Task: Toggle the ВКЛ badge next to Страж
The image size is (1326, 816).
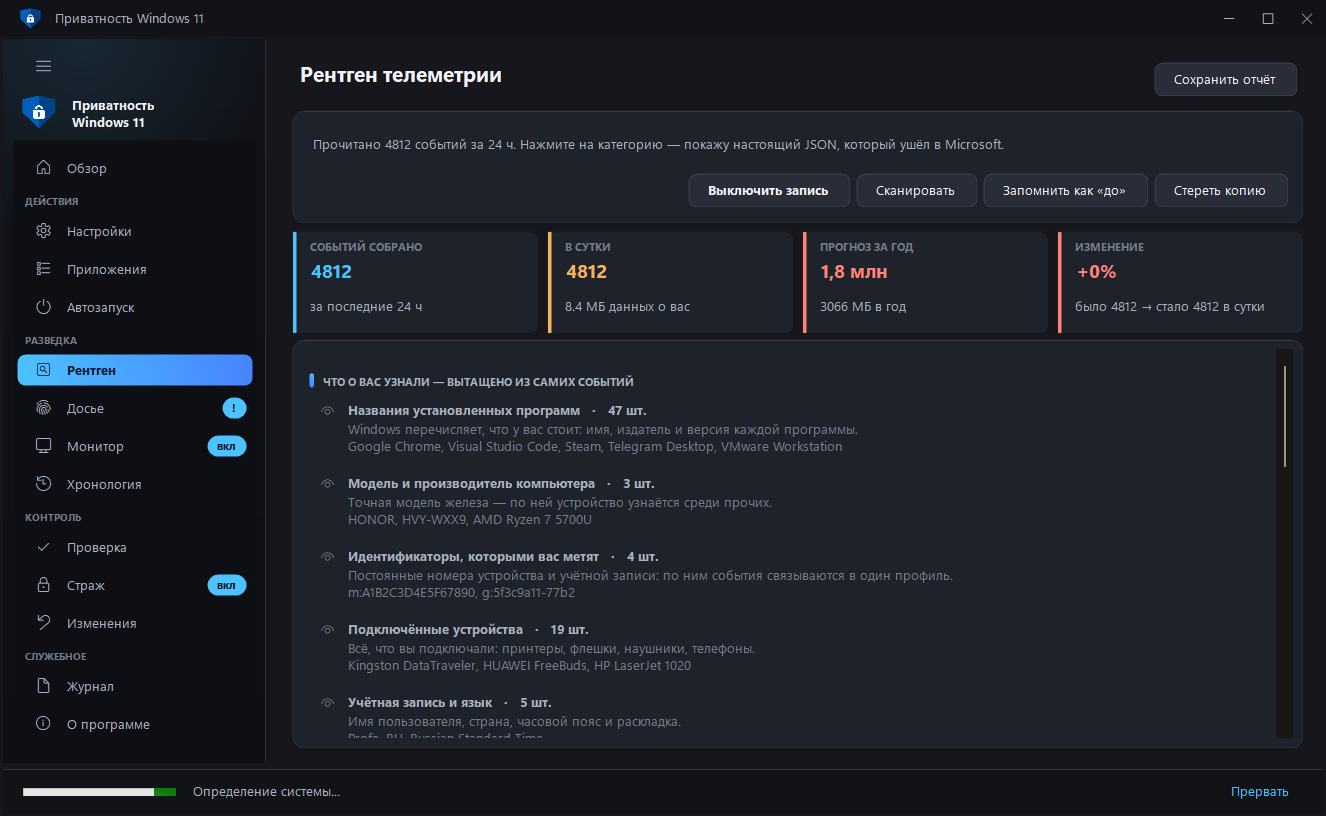Action: (227, 585)
